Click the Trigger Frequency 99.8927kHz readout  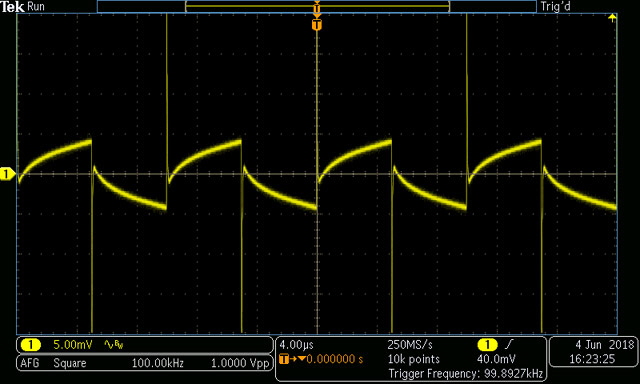(466, 373)
